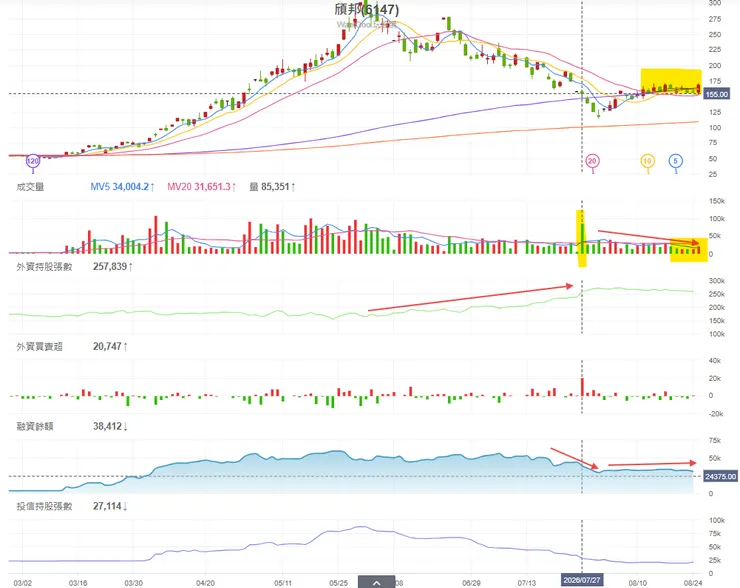Click the 275 label on the price axis
Screen dimensions: 740x588
715,19
